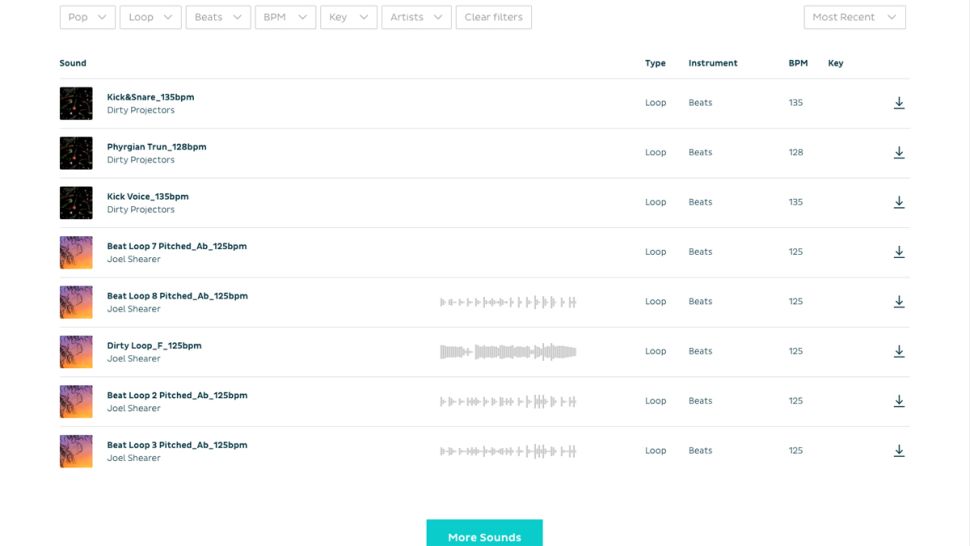Click the Clear filters button
The image size is (970, 546).
493,17
